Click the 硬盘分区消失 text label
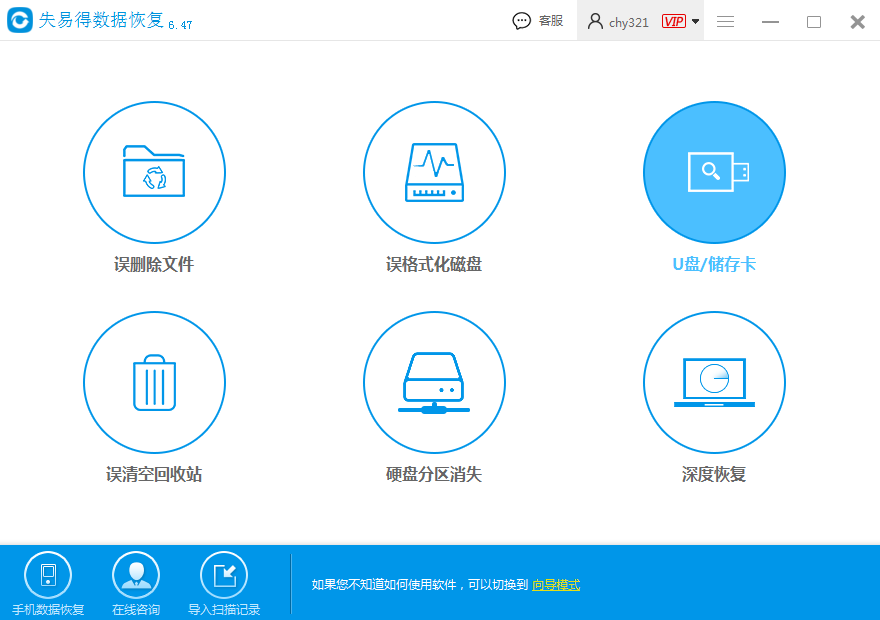The width and height of the screenshot is (880, 620). click(x=434, y=474)
